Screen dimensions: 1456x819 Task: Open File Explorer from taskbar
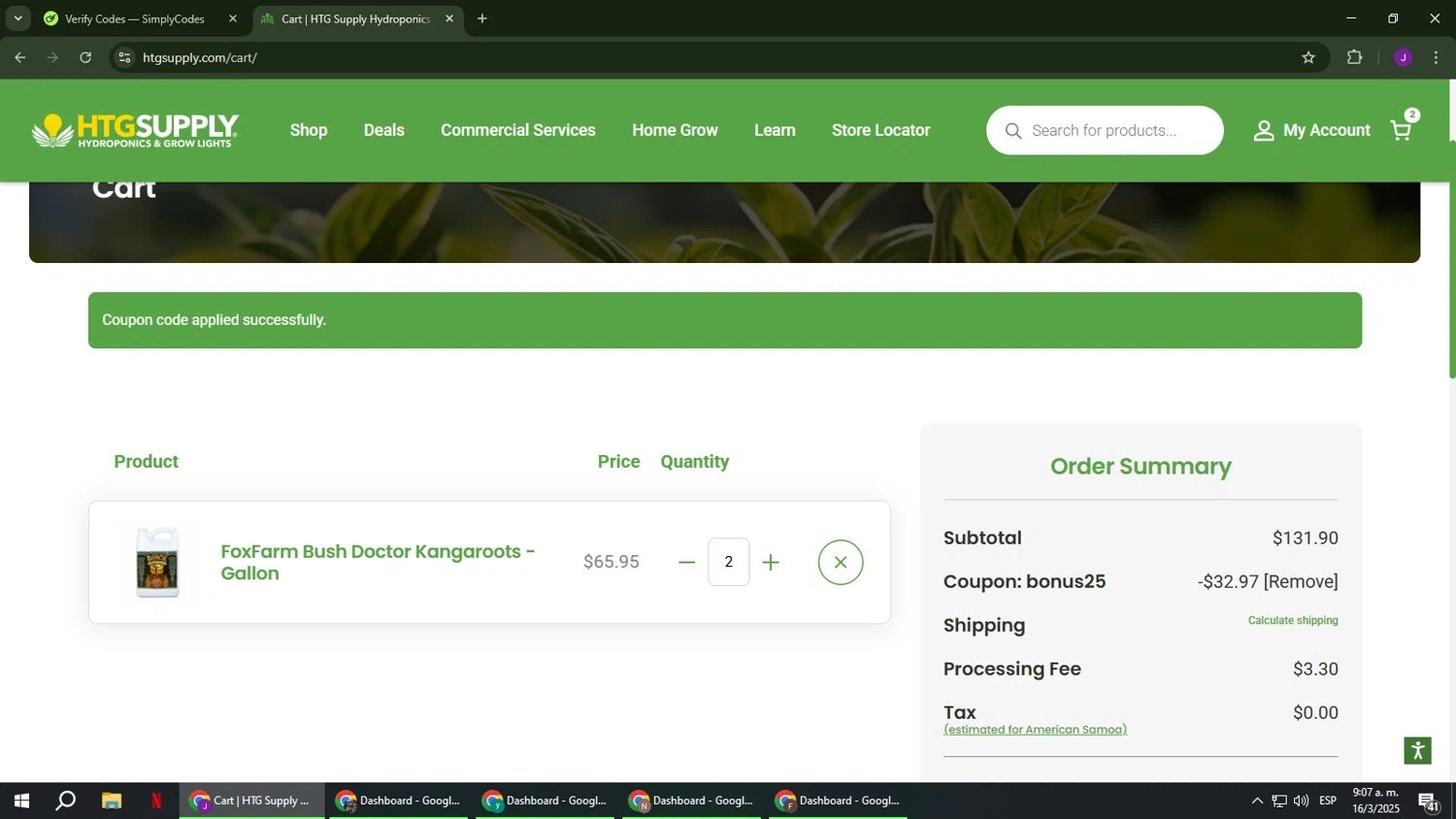(x=112, y=801)
